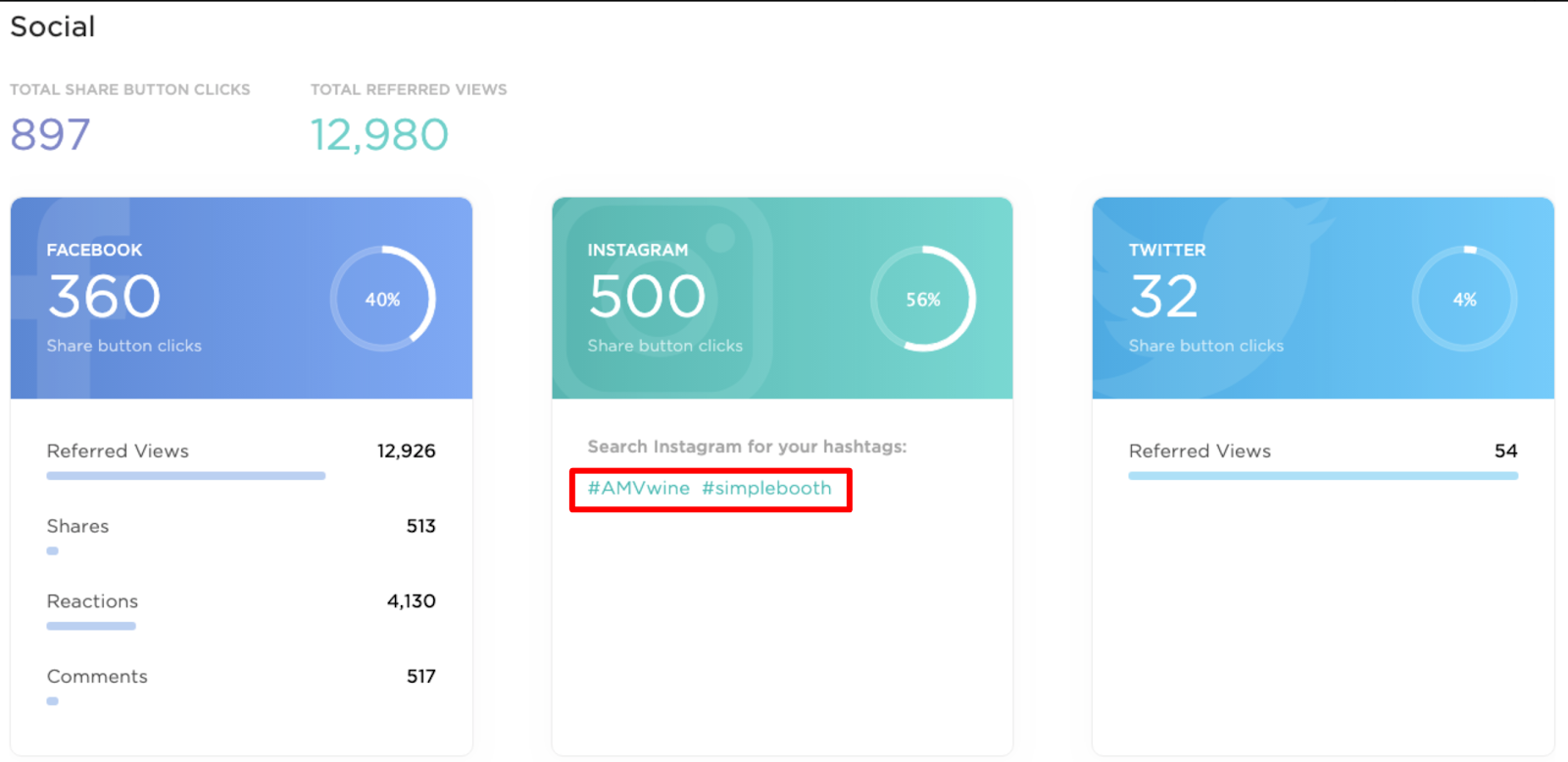Screen dimensions: 1568x762
Task: Click the Comments row label
Action: click(97, 677)
